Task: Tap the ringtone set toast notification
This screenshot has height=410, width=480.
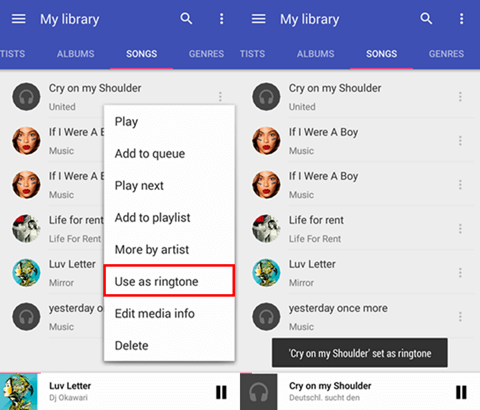Action: pos(360,353)
